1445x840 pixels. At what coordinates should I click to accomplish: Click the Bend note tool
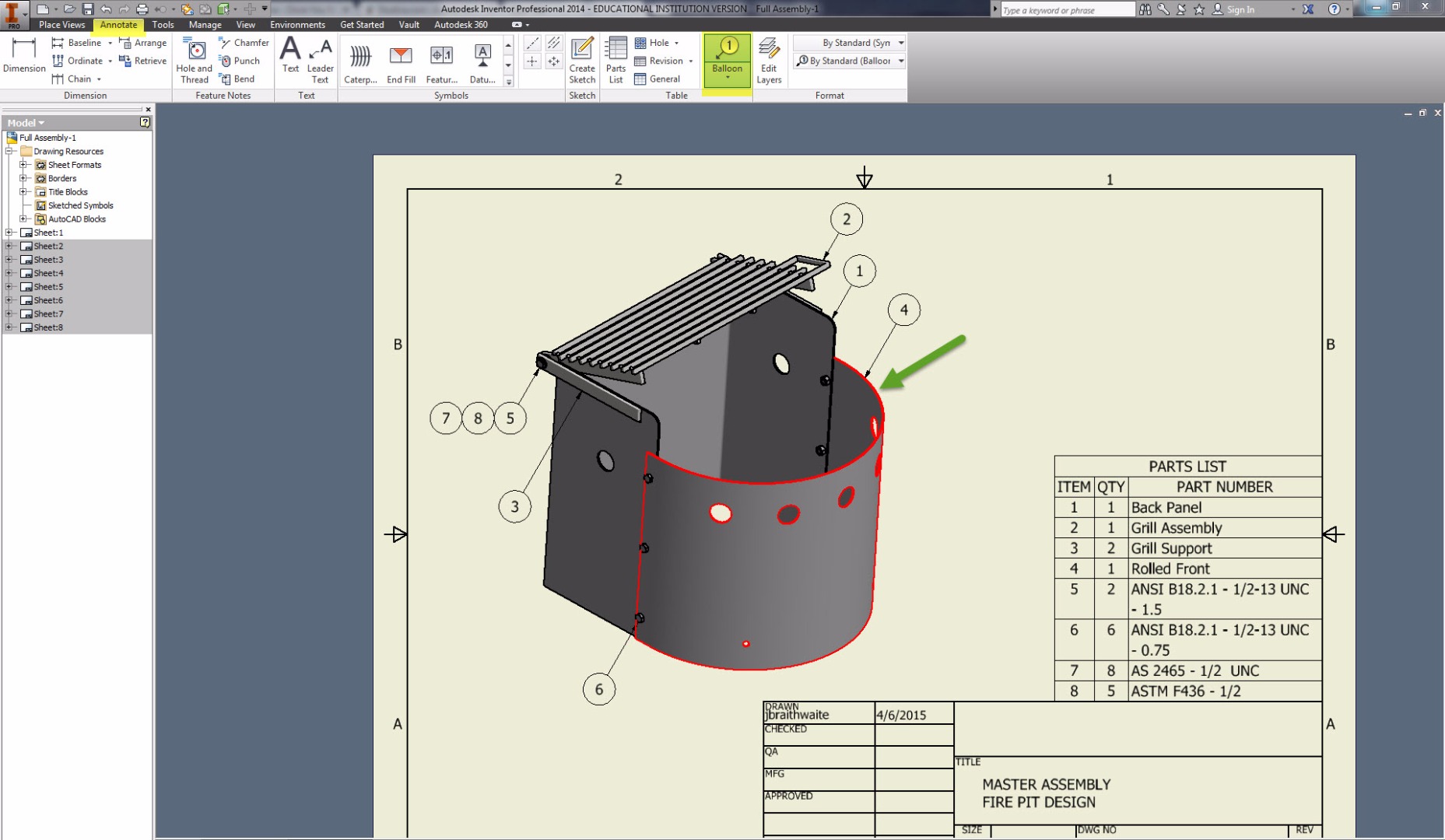[x=237, y=79]
